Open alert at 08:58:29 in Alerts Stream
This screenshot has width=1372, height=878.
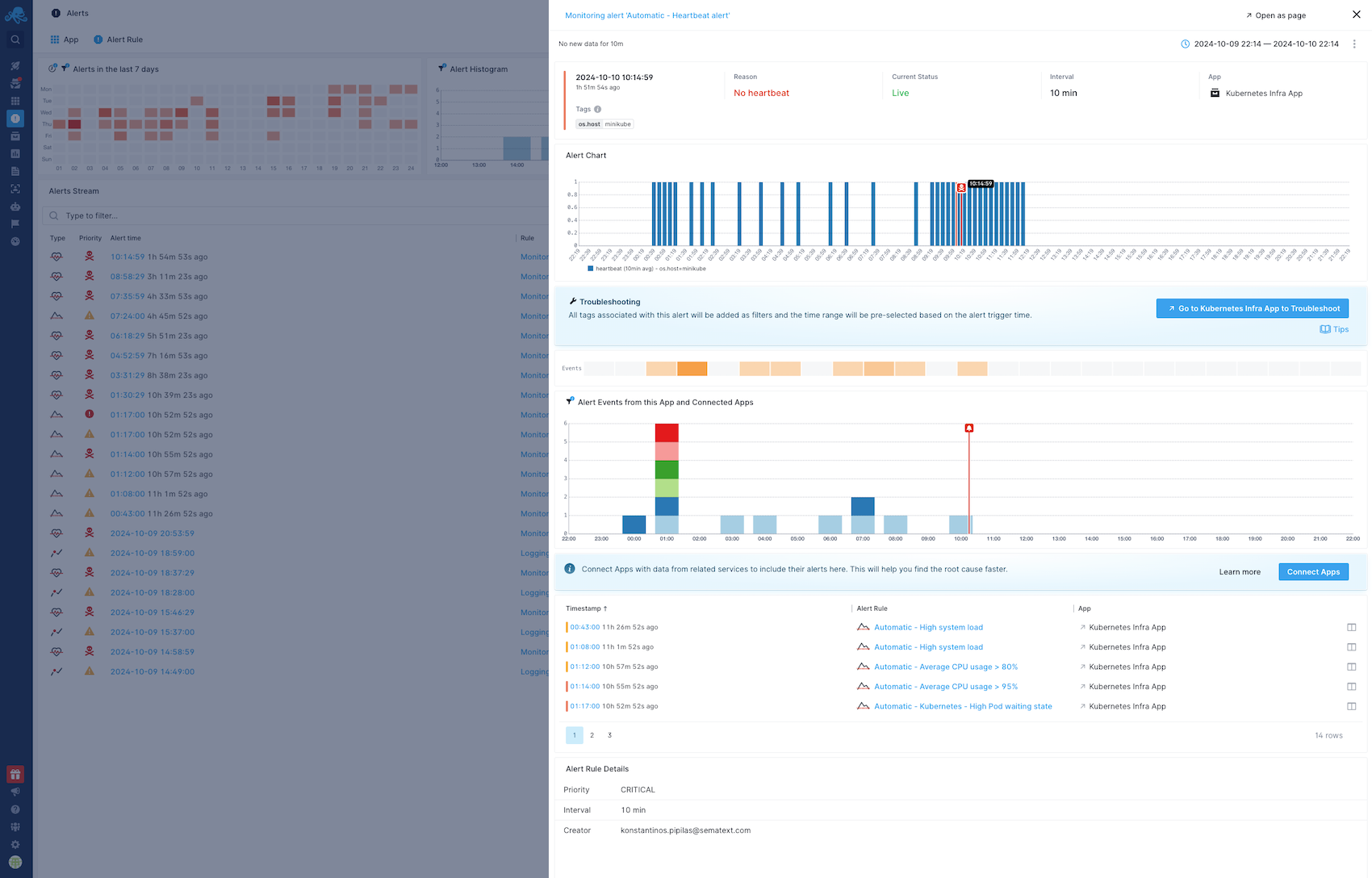tap(128, 277)
